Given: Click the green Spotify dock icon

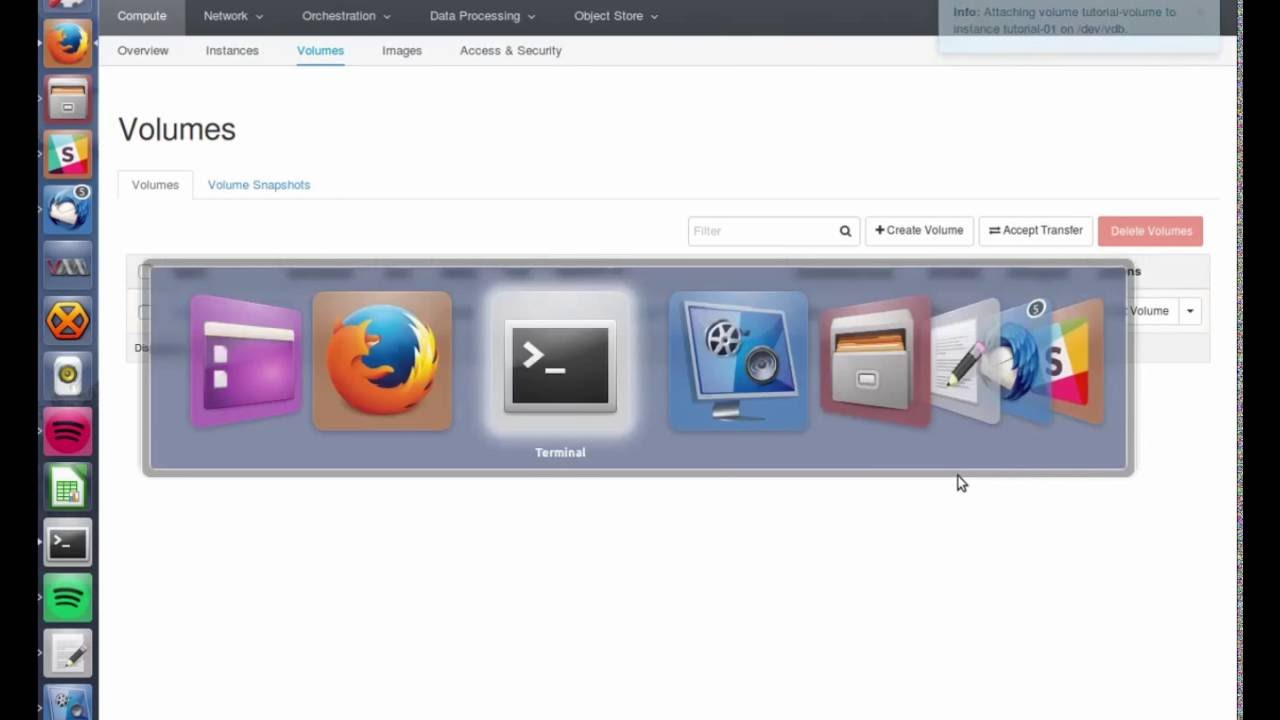Looking at the screenshot, I should (x=68, y=599).
